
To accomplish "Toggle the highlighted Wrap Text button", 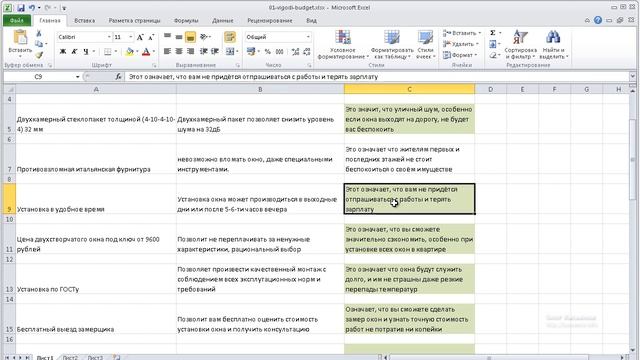I will [230, 37].
